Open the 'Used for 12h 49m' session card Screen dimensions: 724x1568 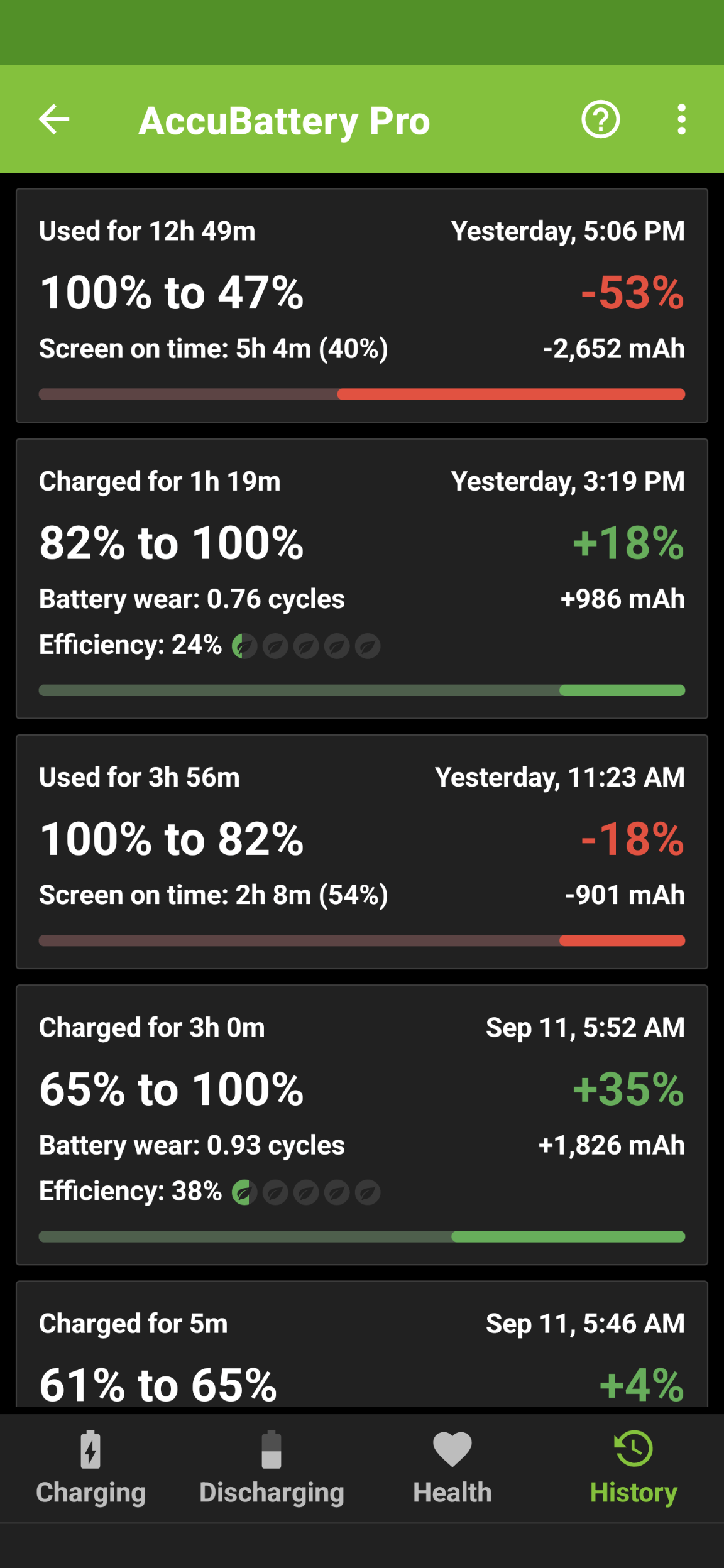[362, 305]
